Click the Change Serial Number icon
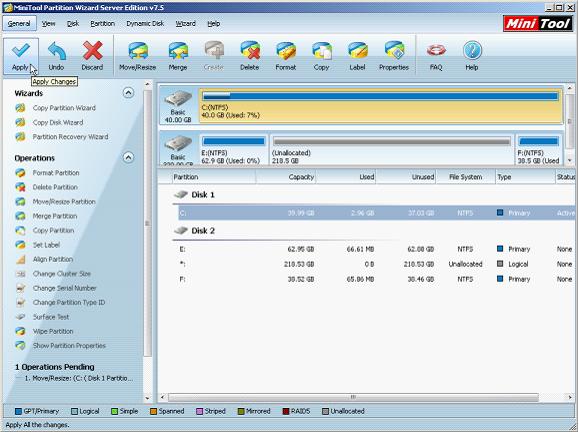Image resolution: width=579 pixels, height=432 pixels. click(20, 288)
